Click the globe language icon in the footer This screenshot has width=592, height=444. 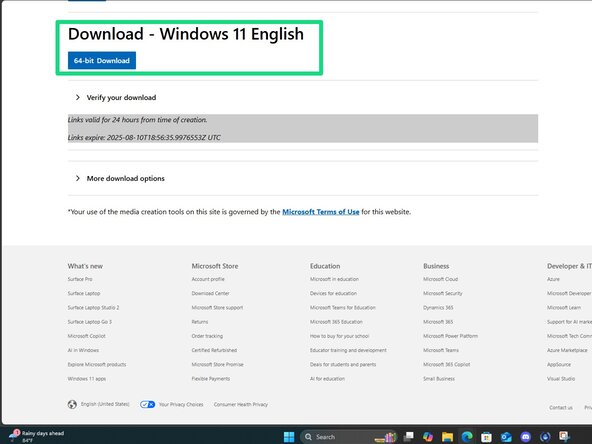point(72,404)
